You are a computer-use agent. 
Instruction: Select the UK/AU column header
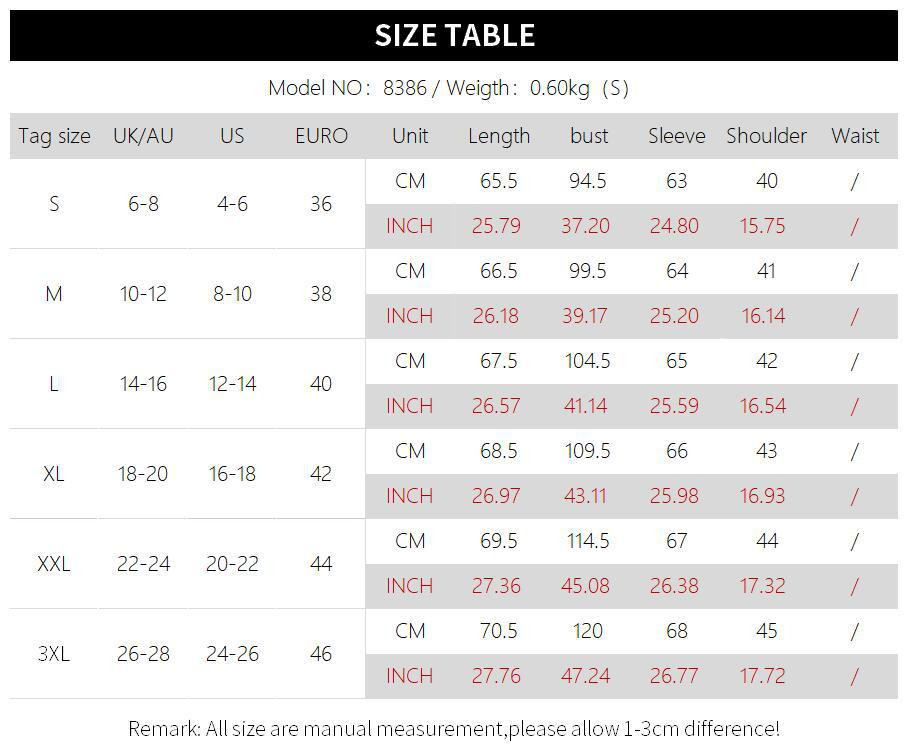pyautogui.click(x=143, y=136)
